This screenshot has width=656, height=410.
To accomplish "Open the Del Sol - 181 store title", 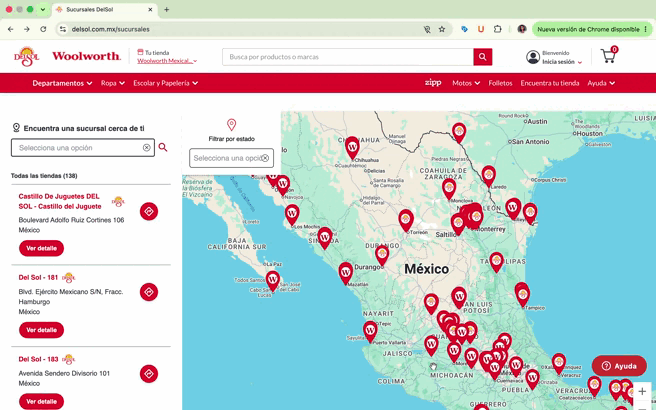I will pos(38,277).
